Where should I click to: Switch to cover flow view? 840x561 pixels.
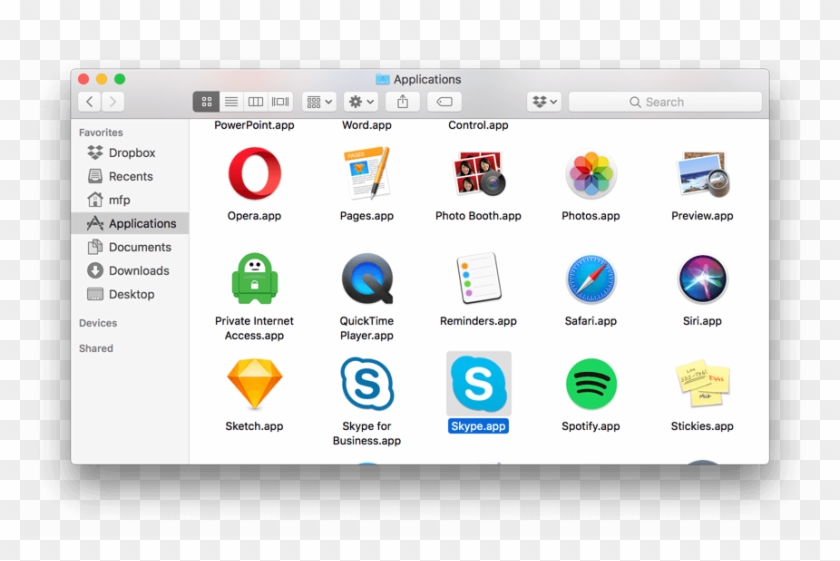click(x=280, y=101)
